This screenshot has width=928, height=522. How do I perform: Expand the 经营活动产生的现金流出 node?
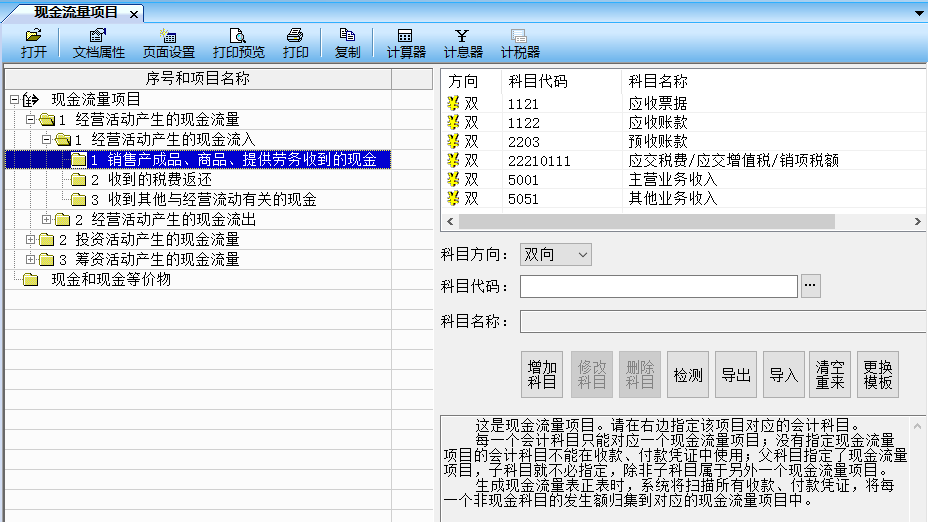click(x=46, y=220)
